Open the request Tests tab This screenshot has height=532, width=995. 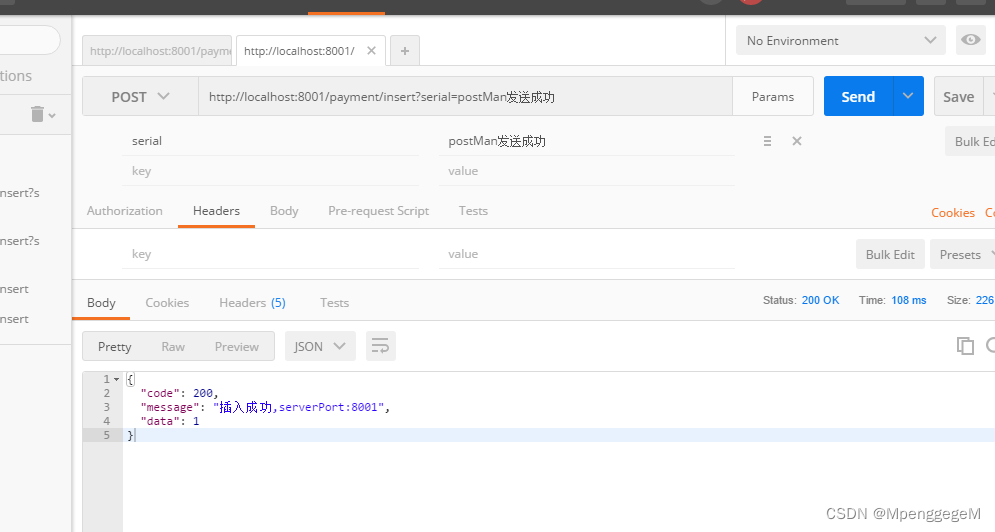pos(473,211)
